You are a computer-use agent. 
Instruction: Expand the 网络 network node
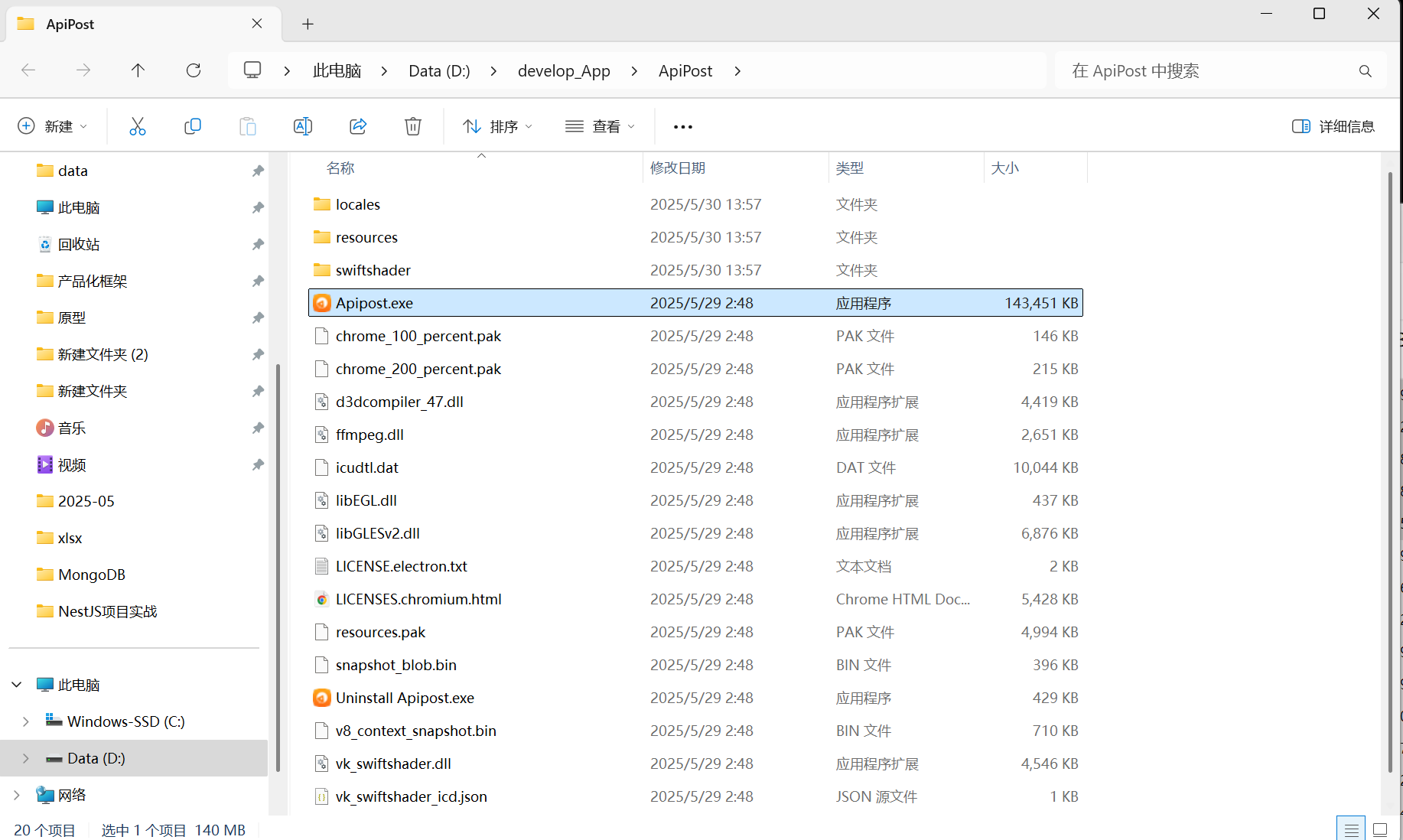point(16,795)
